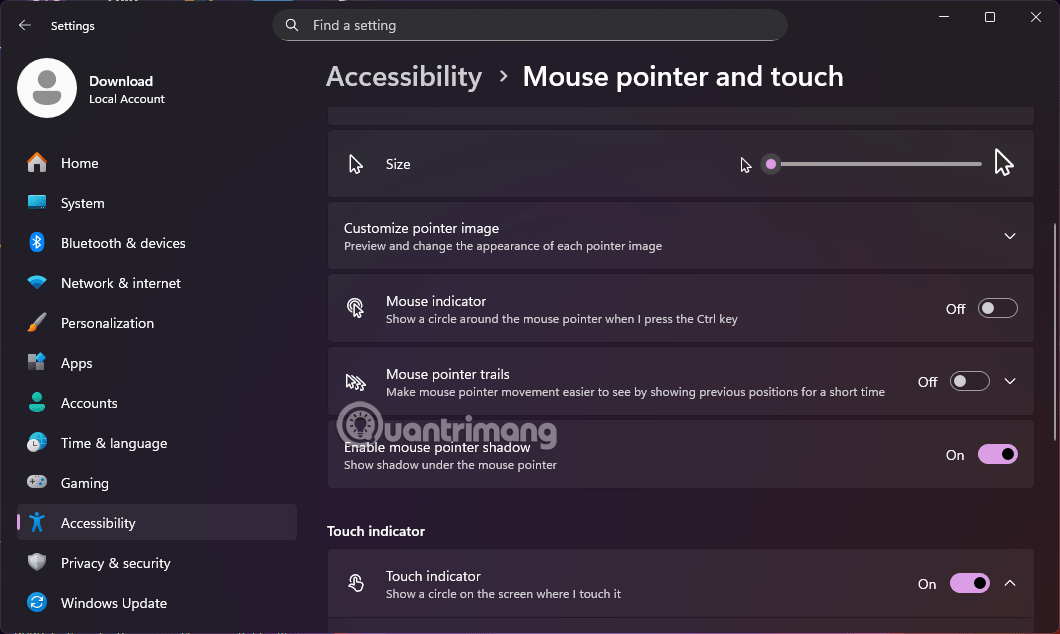Click the Windows Update icon
The width and height of the screenshot is (1060, 634).
(x=37, y=603)
